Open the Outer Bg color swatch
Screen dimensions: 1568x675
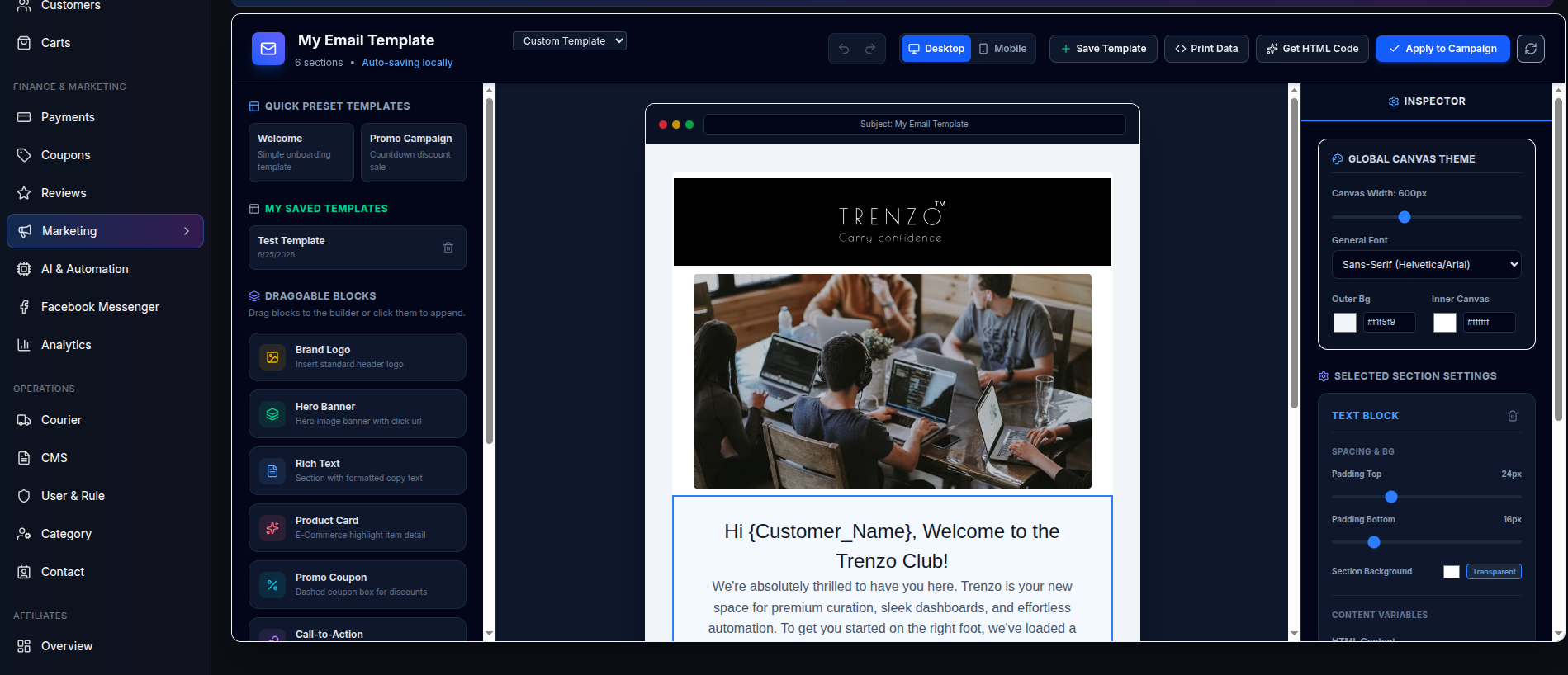pos(1345,323)
